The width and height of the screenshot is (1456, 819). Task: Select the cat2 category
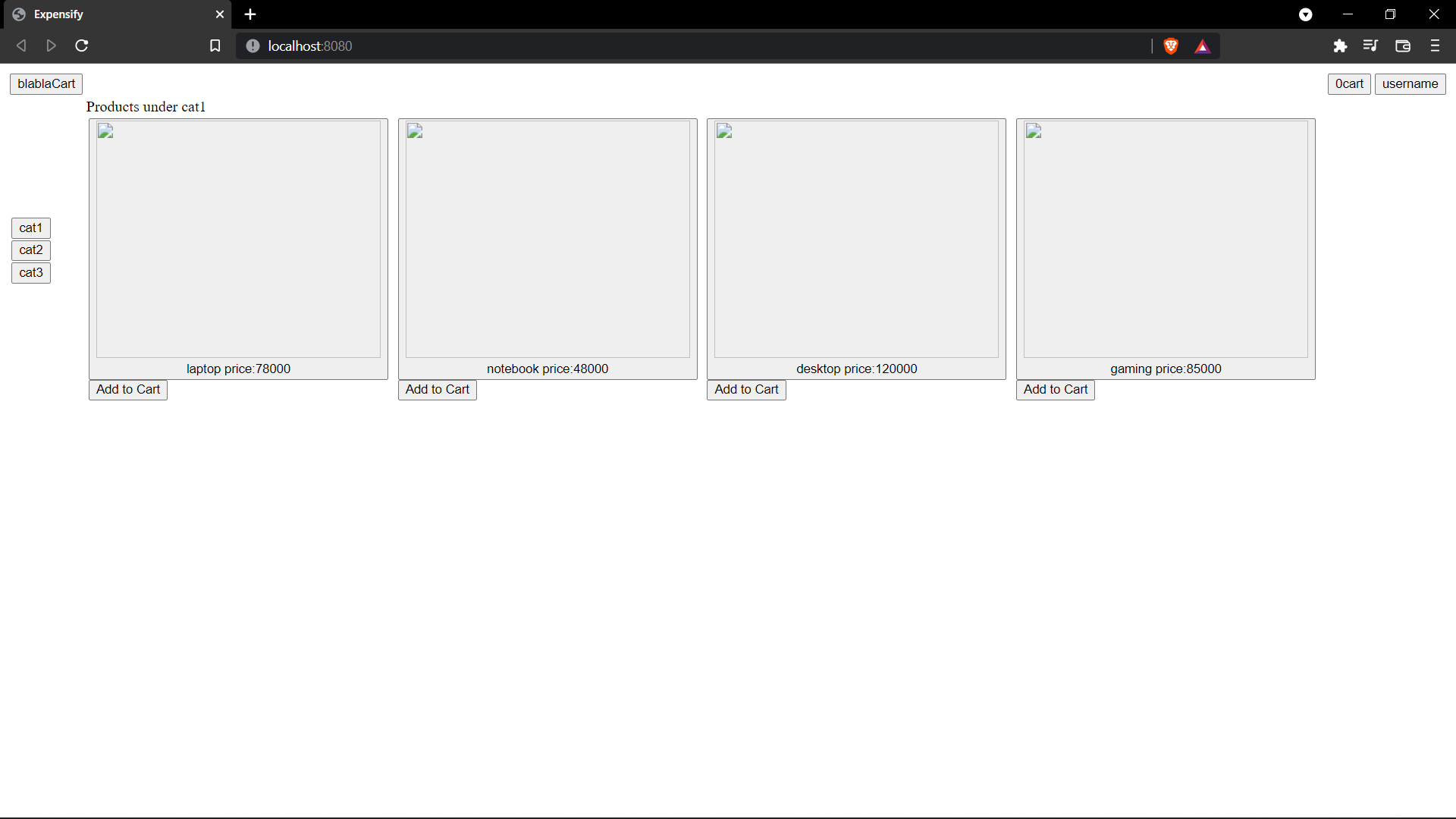click(x=31, y=250)
